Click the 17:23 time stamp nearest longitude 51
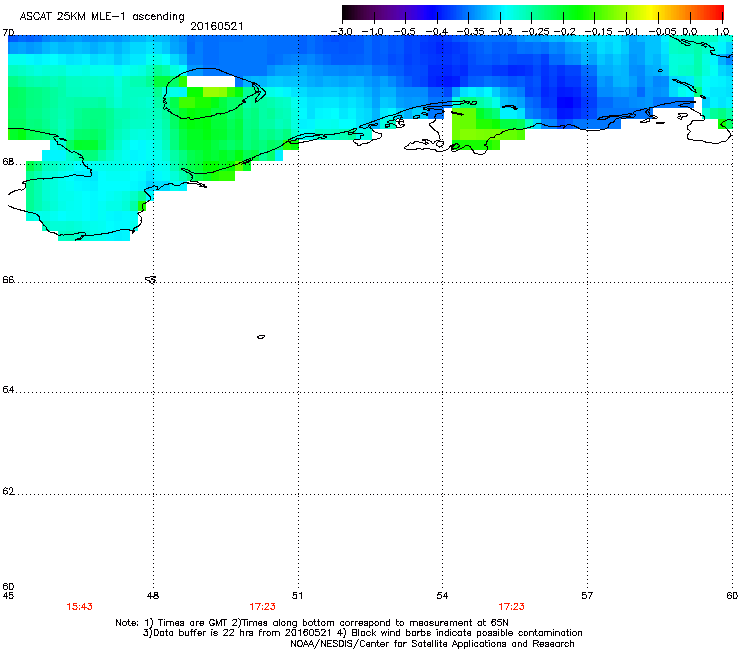 [262, 607]
